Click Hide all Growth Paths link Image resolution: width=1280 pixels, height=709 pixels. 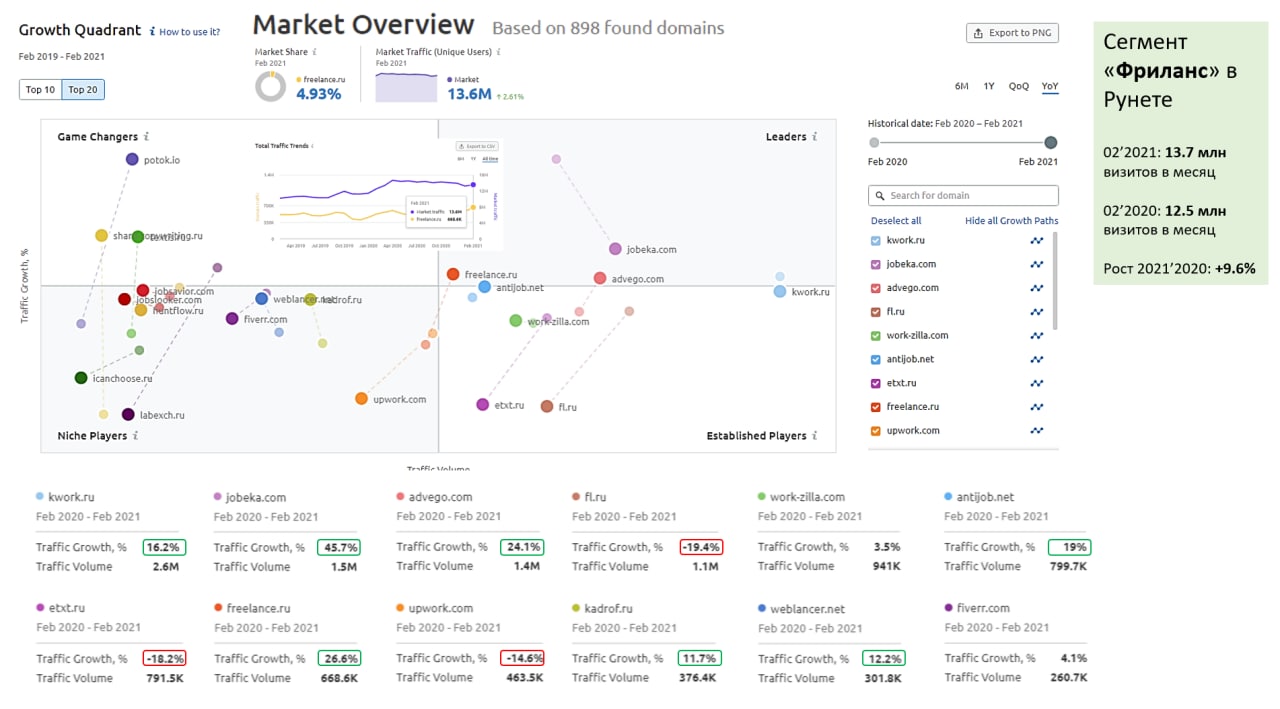click(1011, 221)
